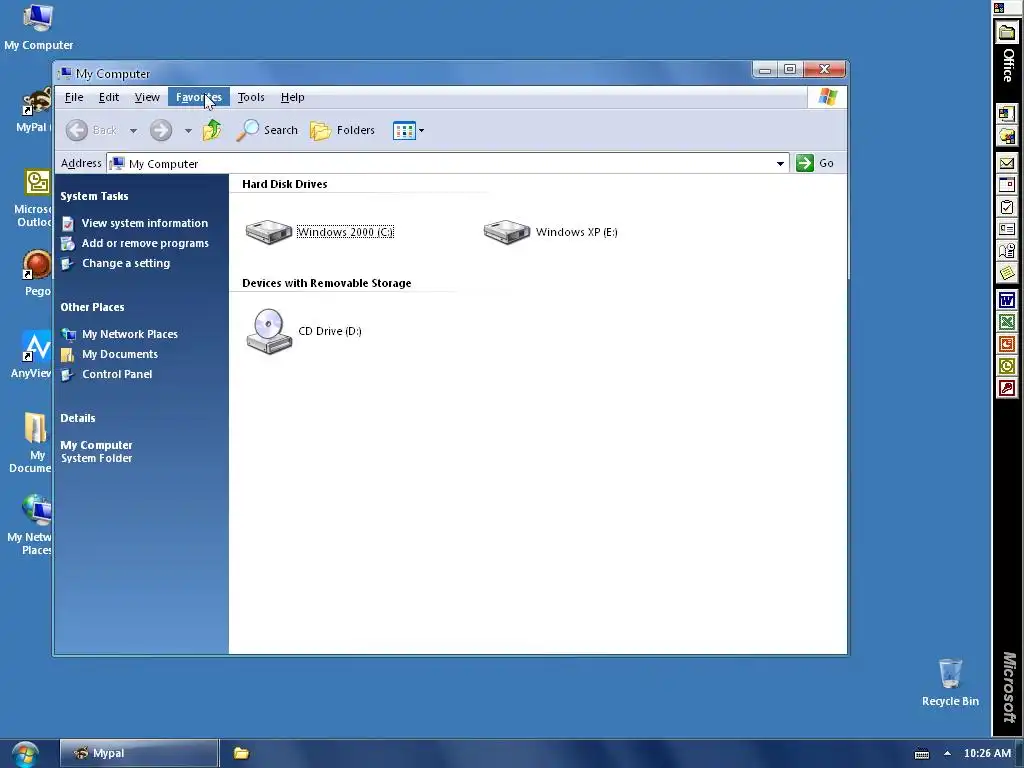This screenshot has height=768, width=1024.
Task: Open the File menu
Action: [x=74, y=97]
